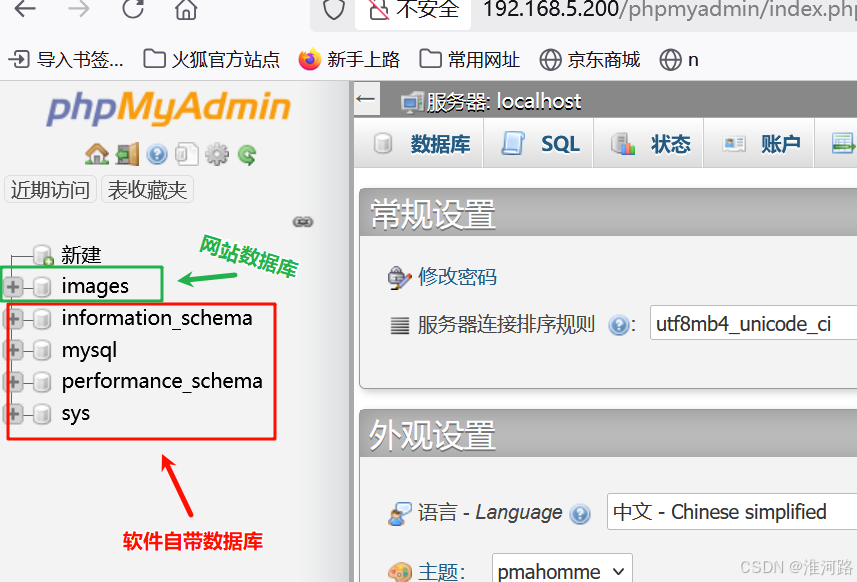
Task: Click the phpMyAdmin home house icon
Action: tap(97, 154)
